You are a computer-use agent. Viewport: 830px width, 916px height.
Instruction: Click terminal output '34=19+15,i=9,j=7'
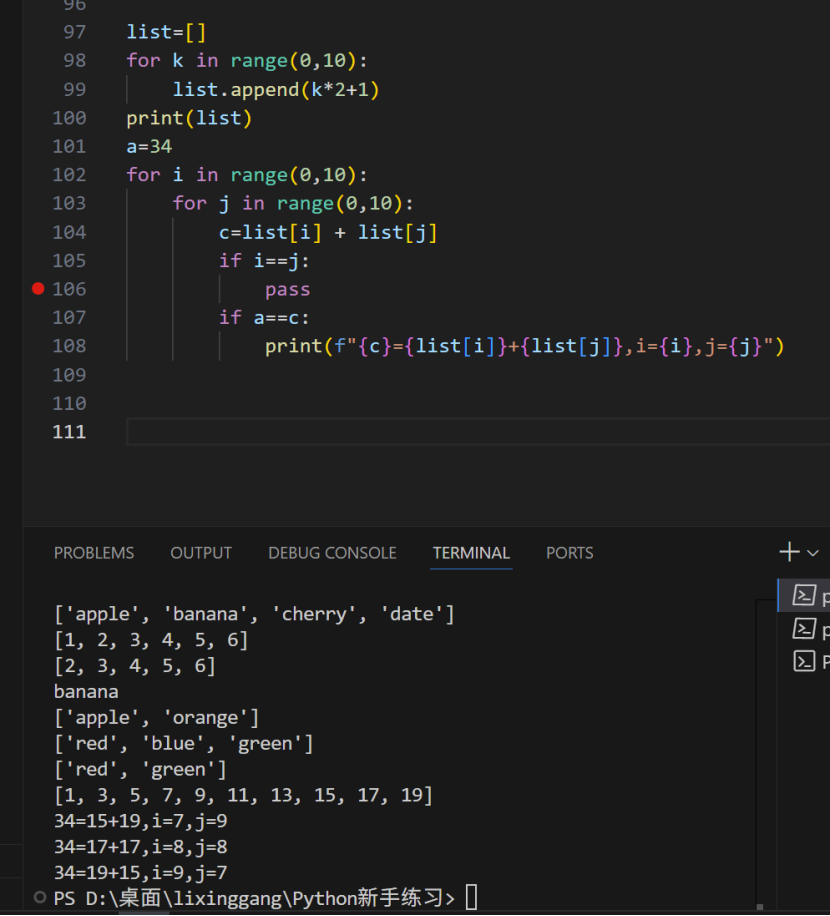[x=141, y=872]
